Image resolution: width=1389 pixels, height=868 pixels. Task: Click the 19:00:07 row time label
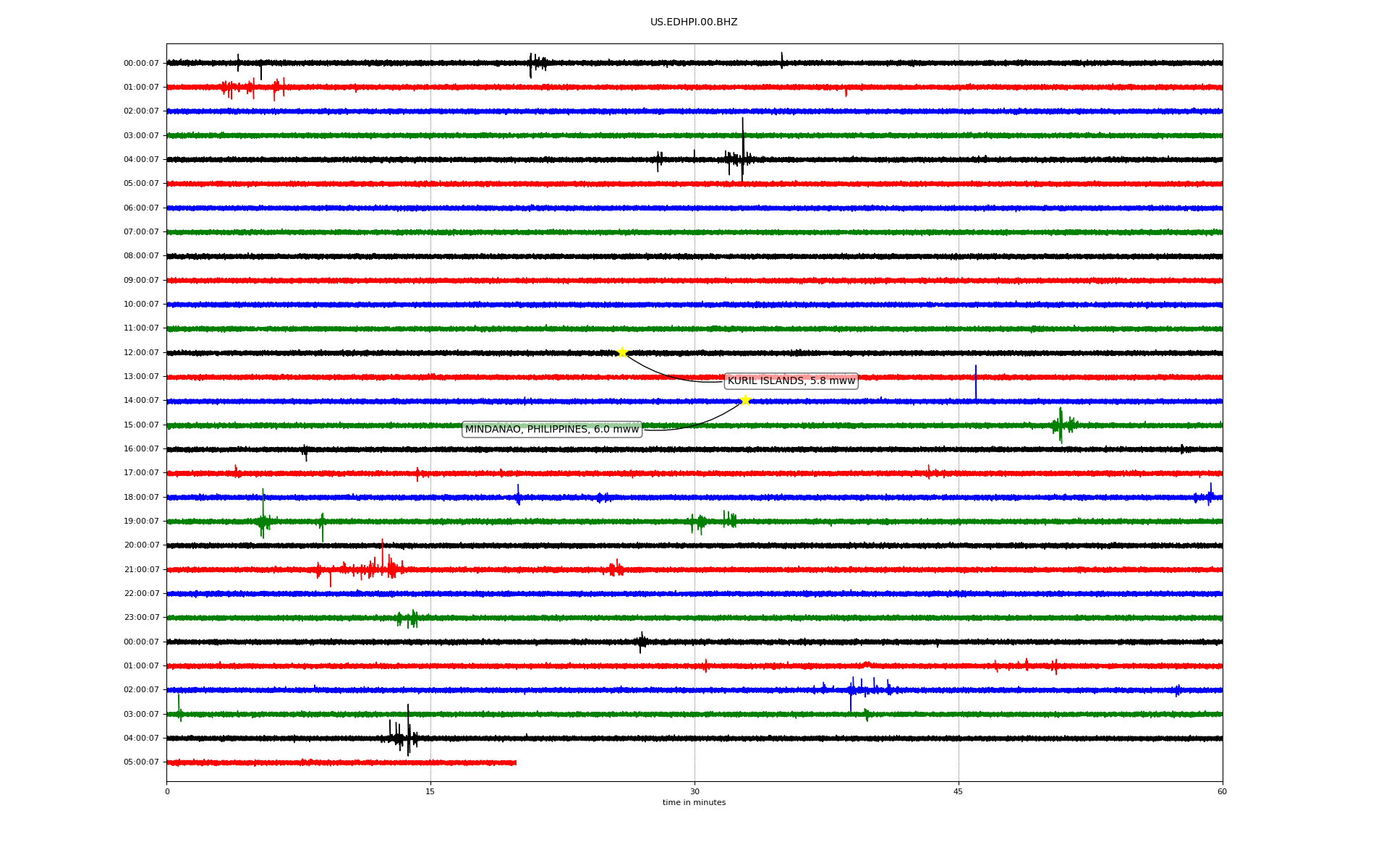point(141,522)
